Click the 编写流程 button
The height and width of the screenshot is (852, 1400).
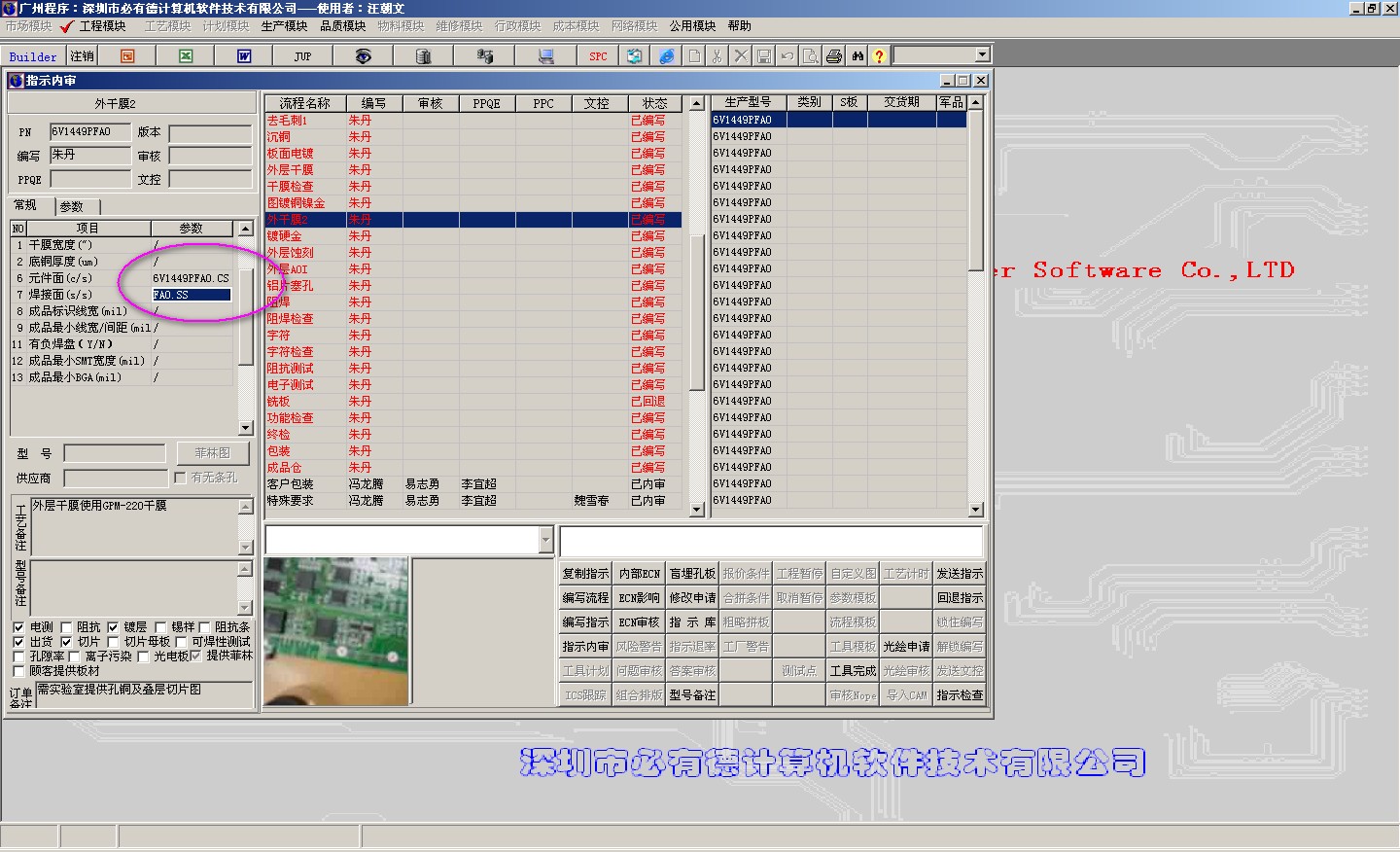585,598
